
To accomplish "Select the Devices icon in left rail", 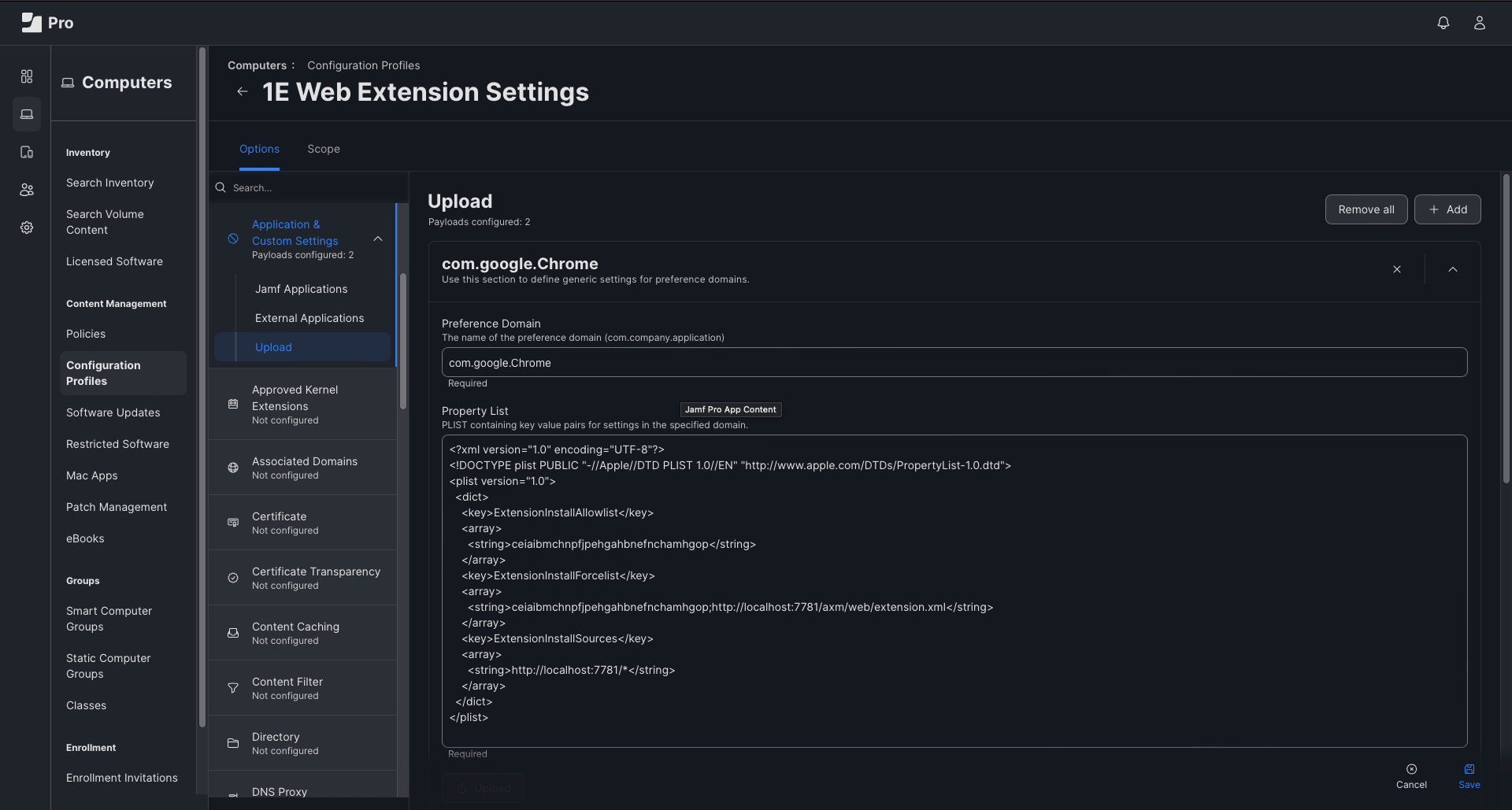I will 27,152.
